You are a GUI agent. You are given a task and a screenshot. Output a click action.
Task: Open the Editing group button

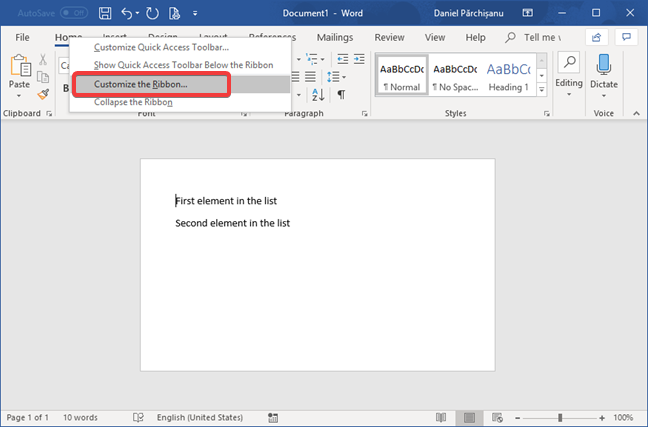(x=569, y=75)
